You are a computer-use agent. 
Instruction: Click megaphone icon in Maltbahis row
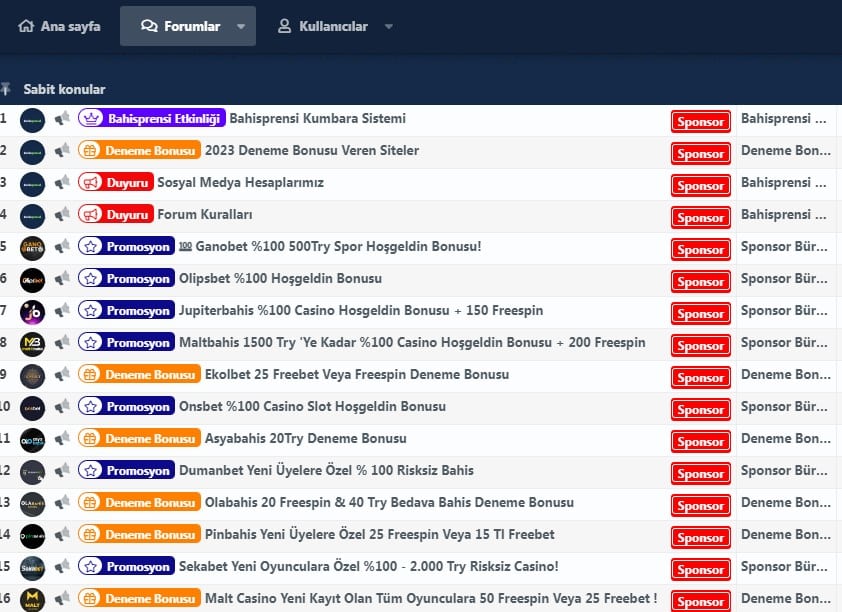[62, 343]
